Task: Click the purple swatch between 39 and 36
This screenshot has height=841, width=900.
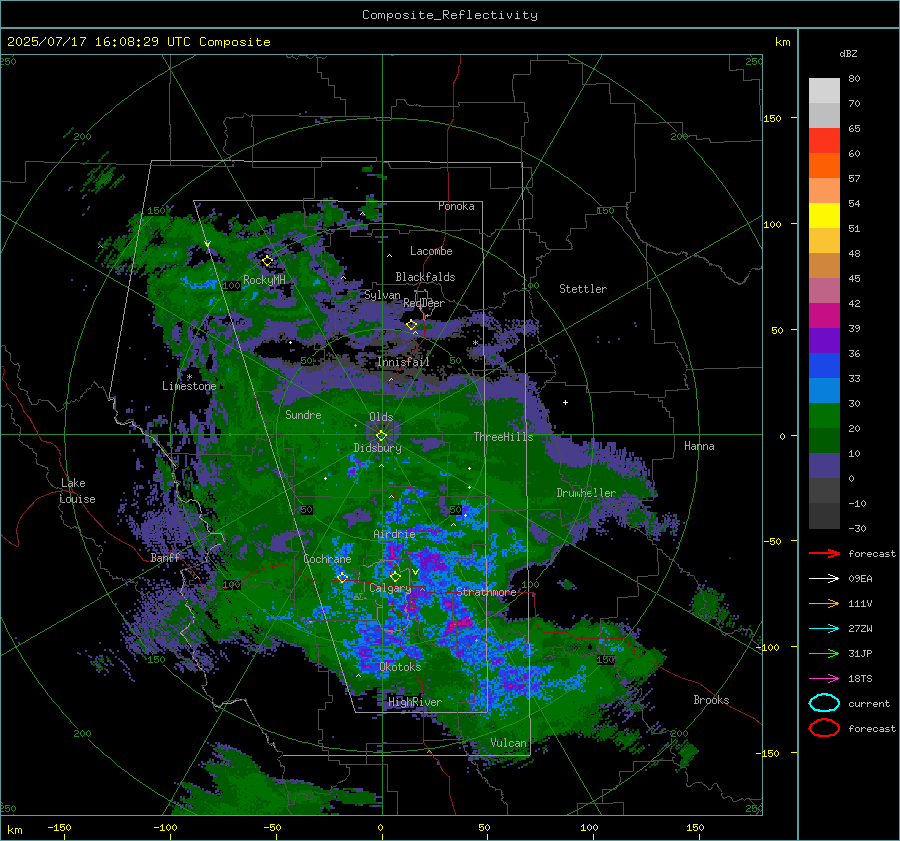Action: click(824, 341)
